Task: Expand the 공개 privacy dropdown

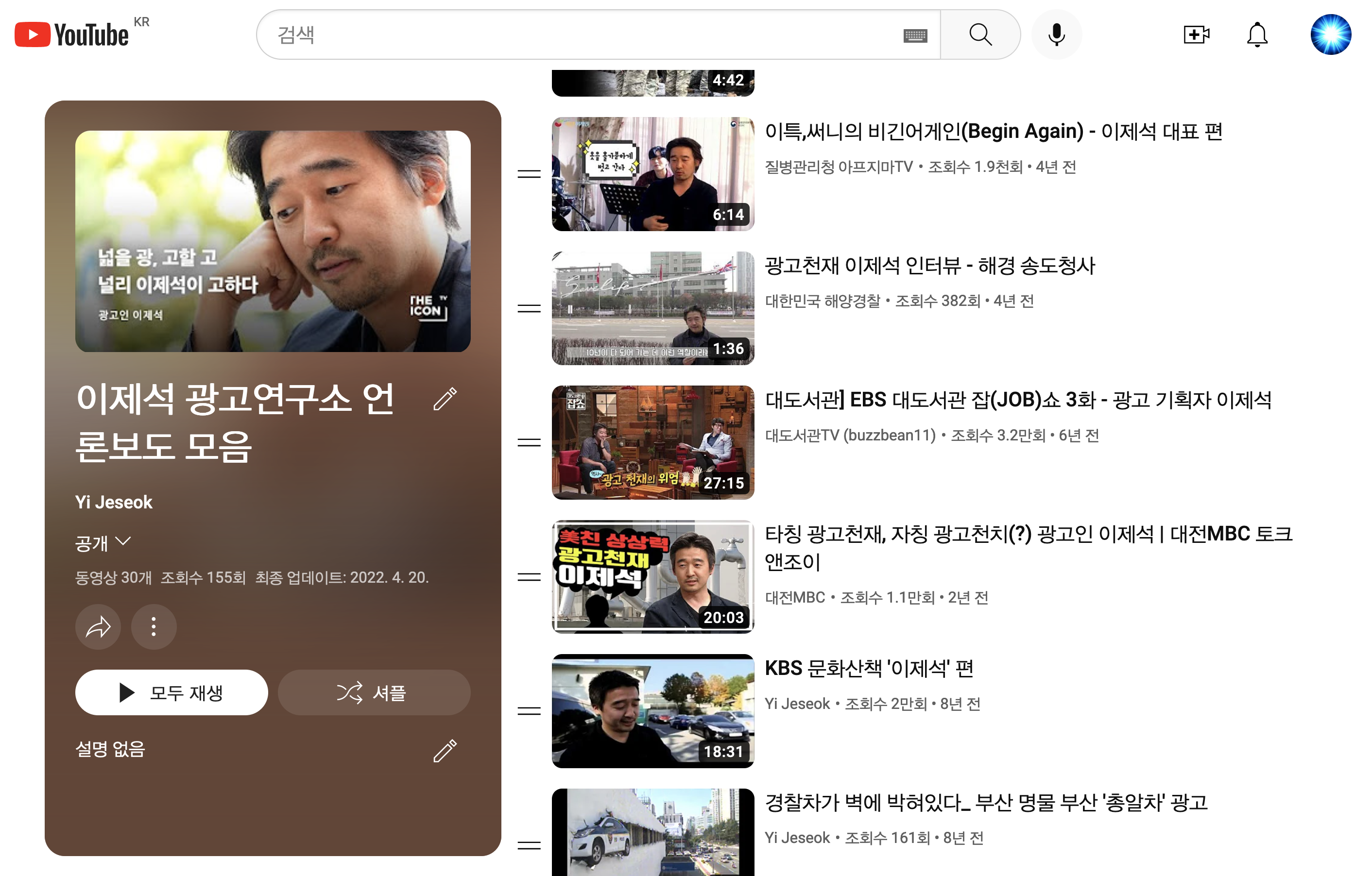Action: tap(103, 543)
